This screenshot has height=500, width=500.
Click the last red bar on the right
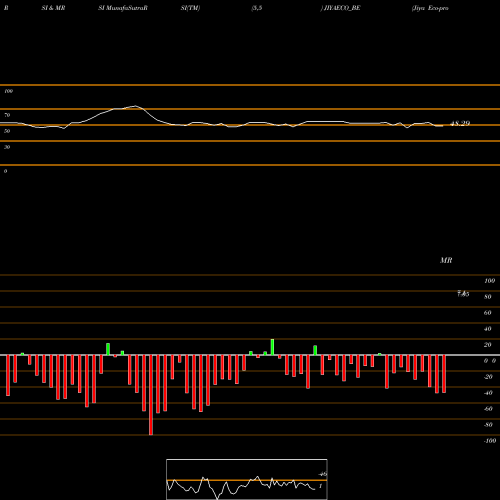[x=444, y=374]
